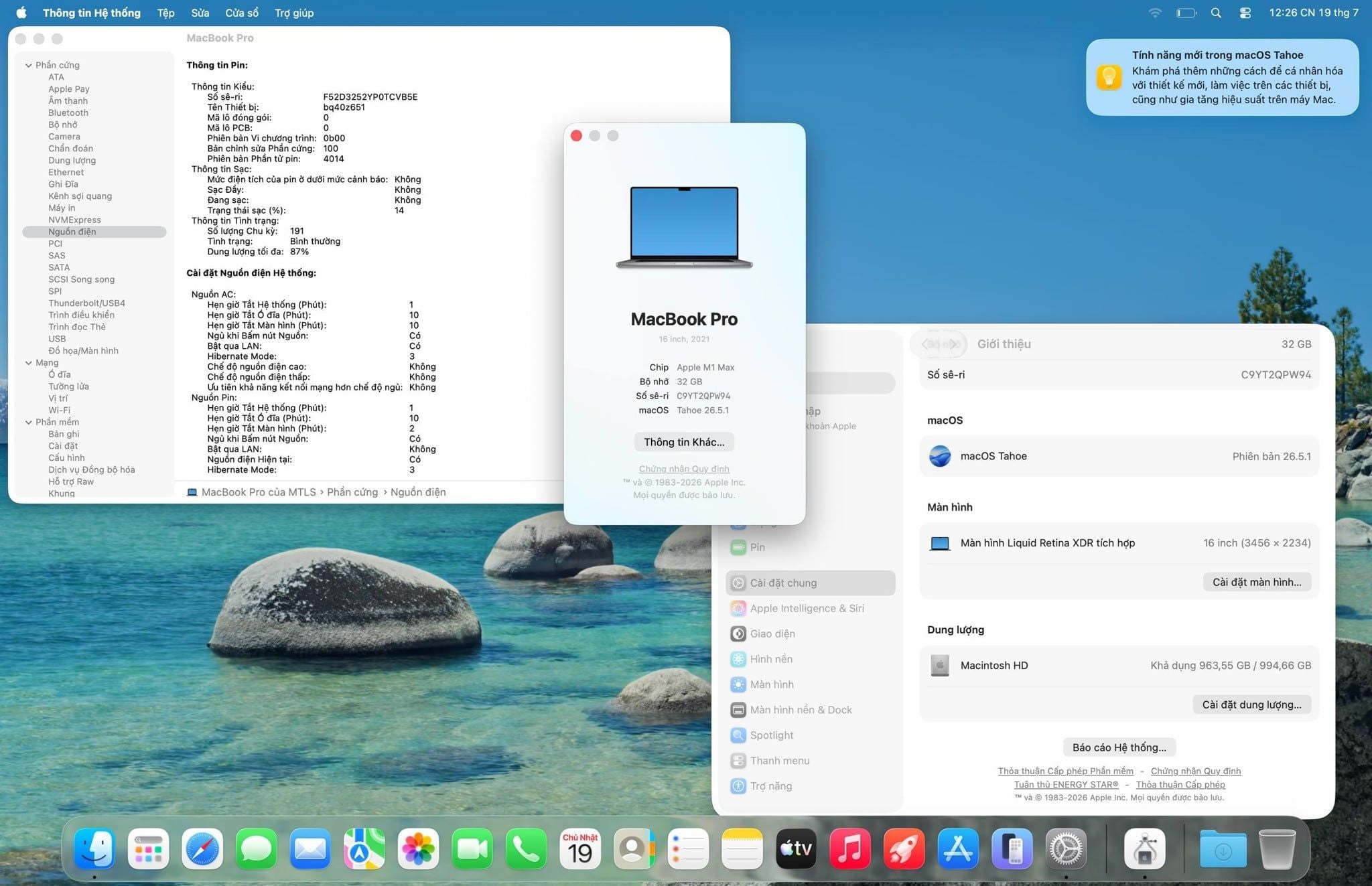The height and width of the screenshot is (886, 1372).
Task: Select Wi-Fi under the Mạng section
Action: tap(59, 410)
